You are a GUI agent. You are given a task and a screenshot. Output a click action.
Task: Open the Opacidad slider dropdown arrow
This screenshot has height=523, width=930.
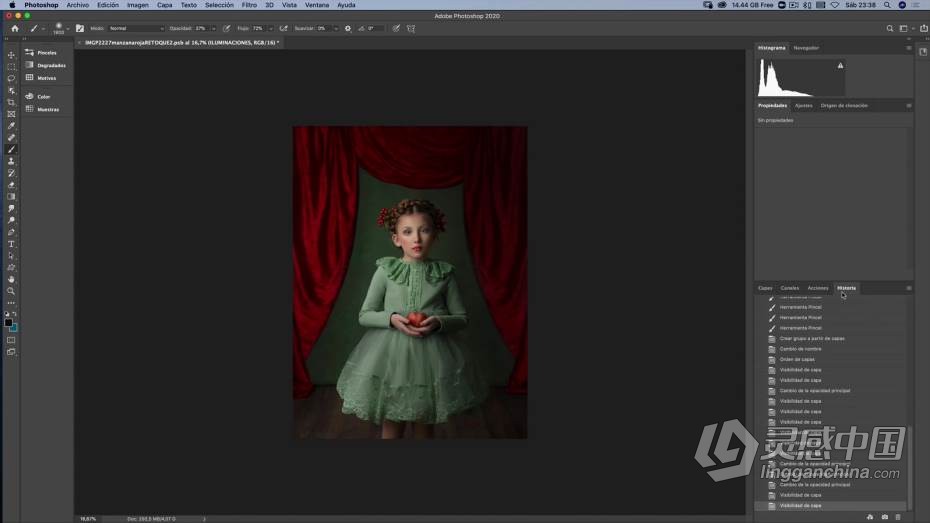tap(214, 28)
